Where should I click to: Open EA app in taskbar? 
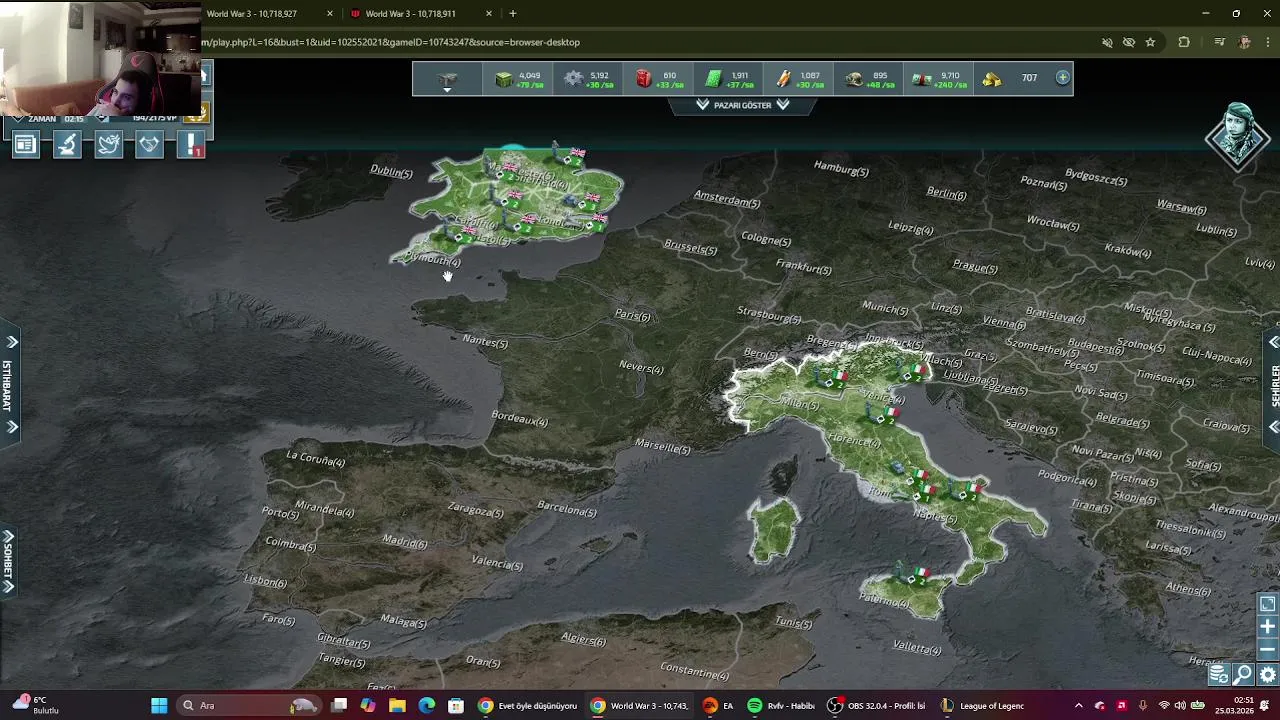point(718,706)
